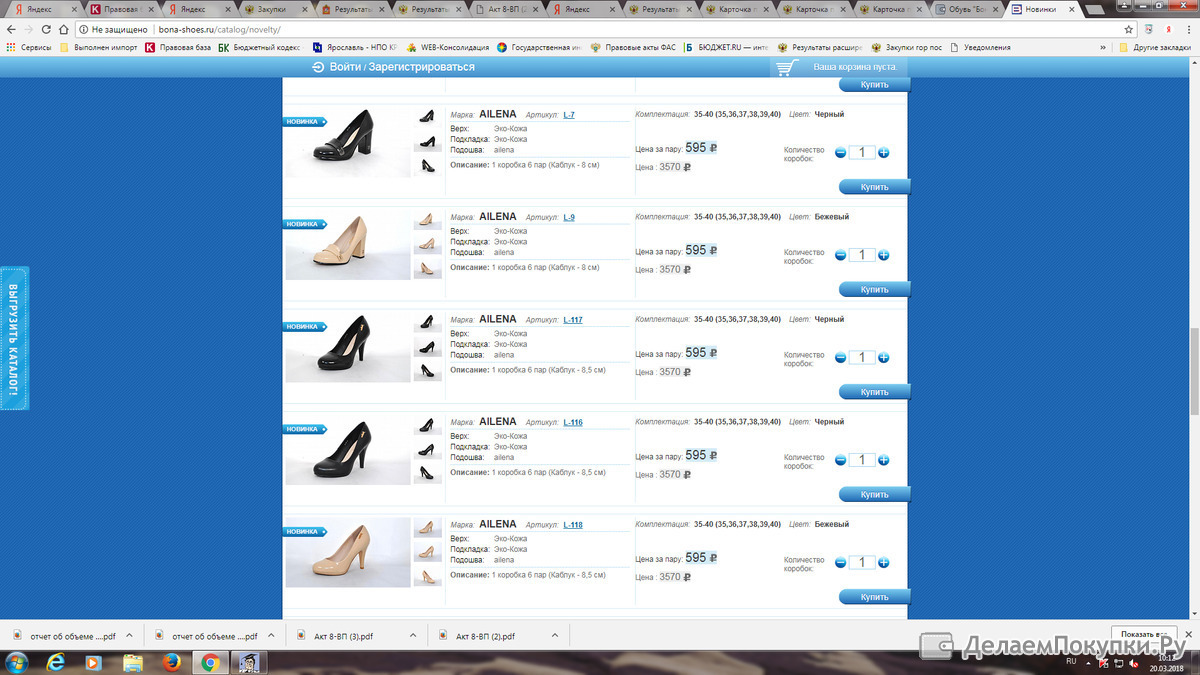Click the RU language indicator in the tray
This screenshot has height=675, width=1200.
click(1071, 661)
